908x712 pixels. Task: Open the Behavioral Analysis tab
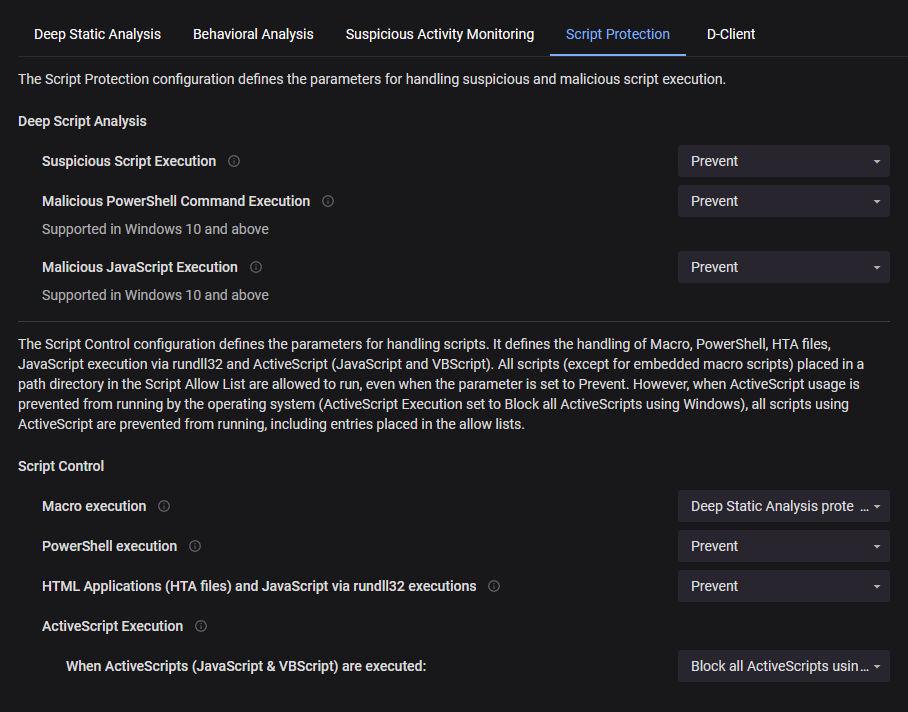tap(253, 34)
